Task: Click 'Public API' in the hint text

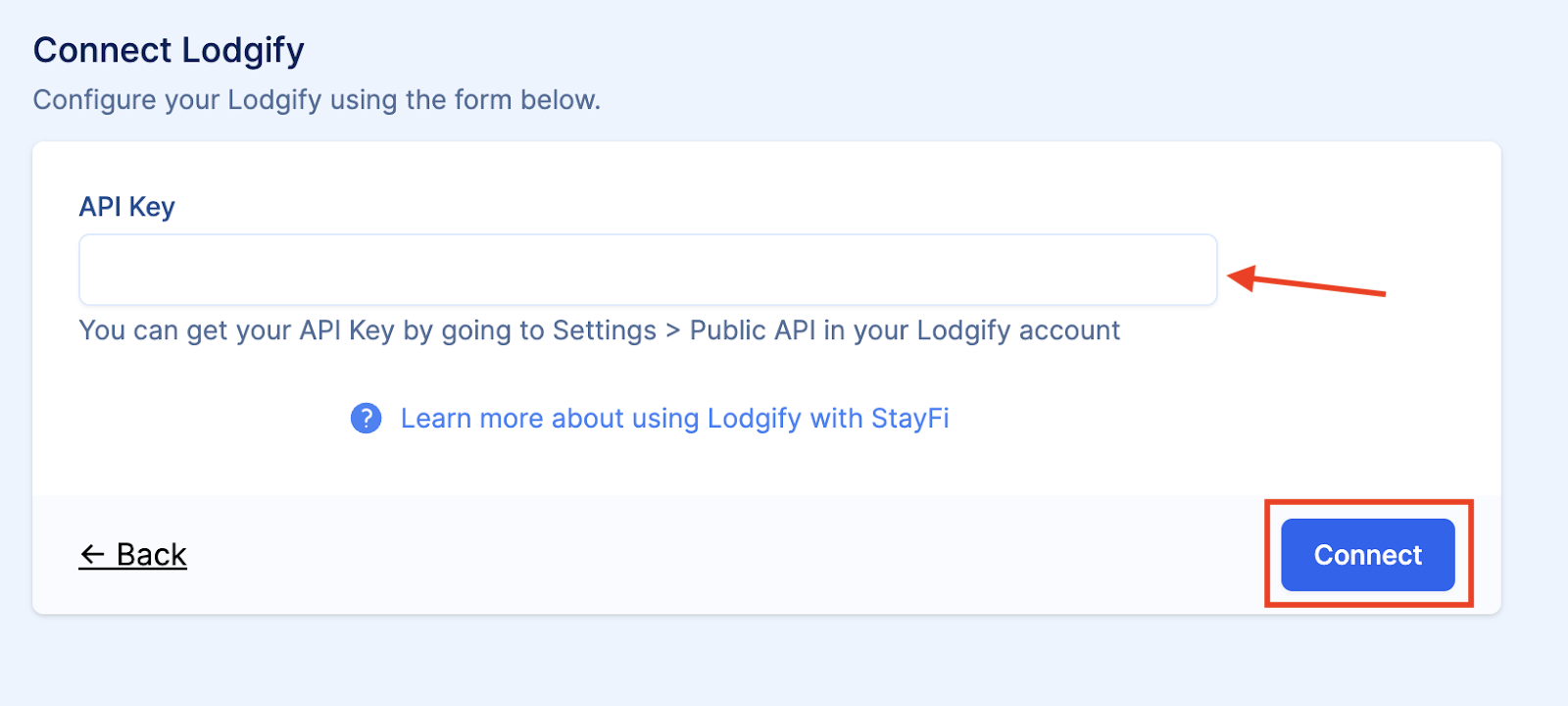Action: 753,331
